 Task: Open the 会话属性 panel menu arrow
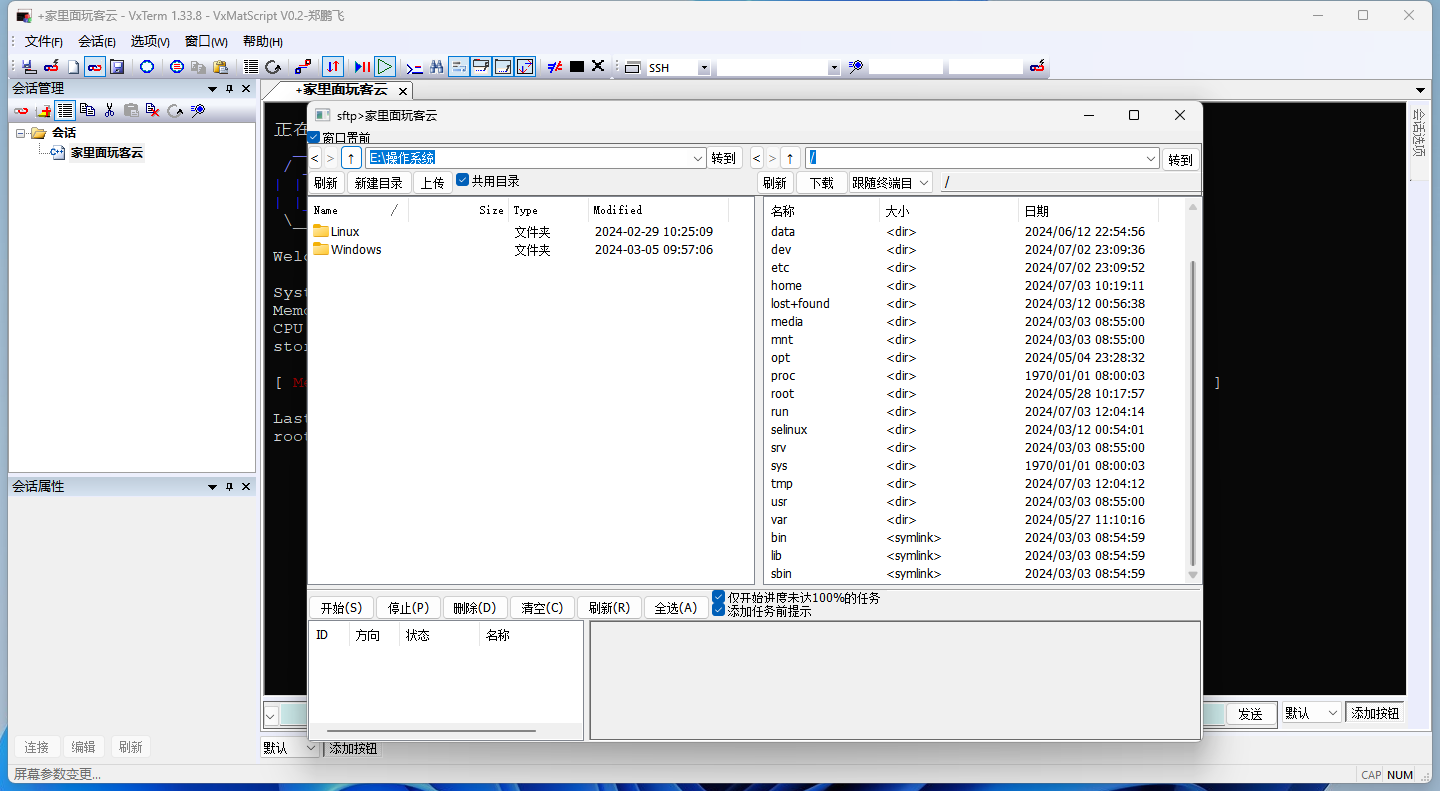212,487
